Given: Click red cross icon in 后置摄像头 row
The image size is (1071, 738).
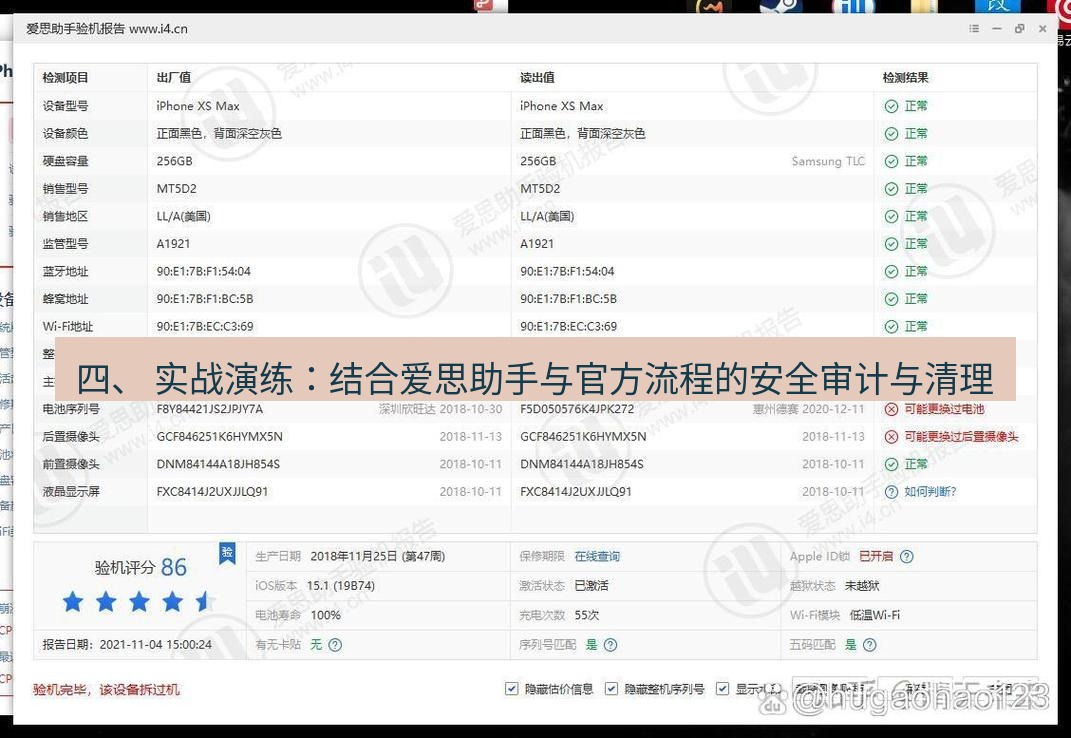Looking at the screenshot, I should [x=891, y=437].
